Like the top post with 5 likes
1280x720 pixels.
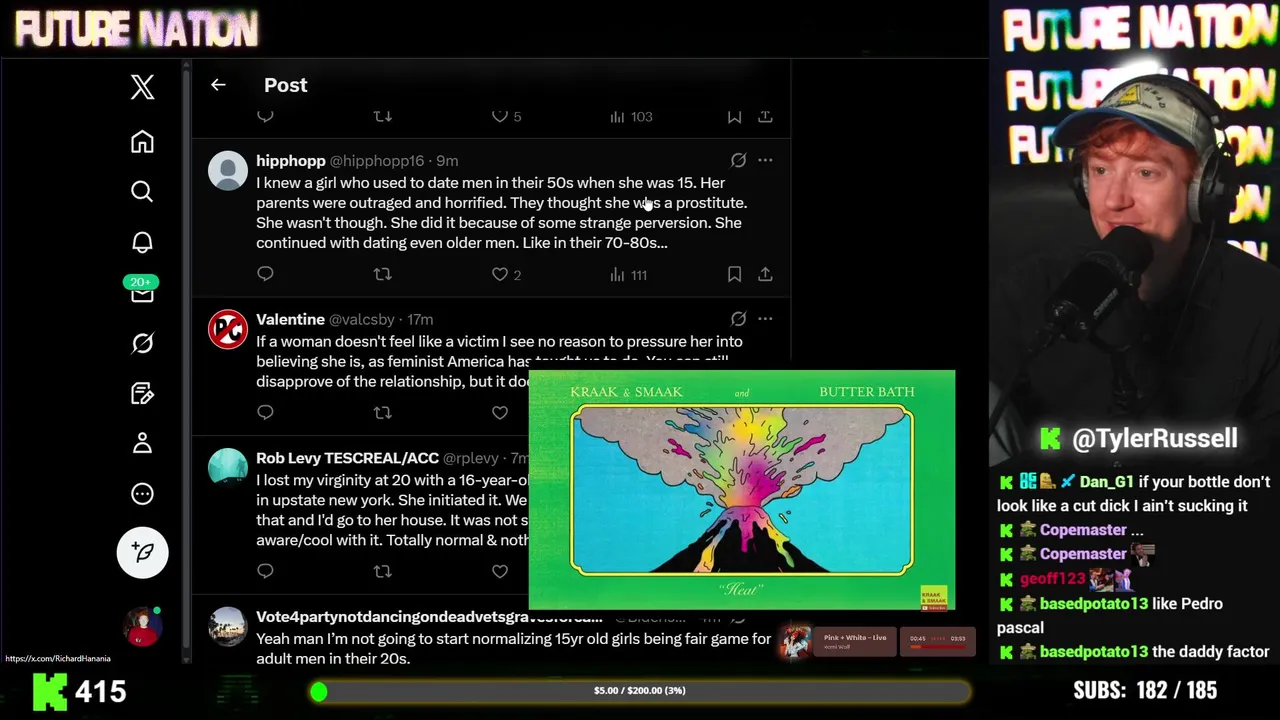[507, 117]
